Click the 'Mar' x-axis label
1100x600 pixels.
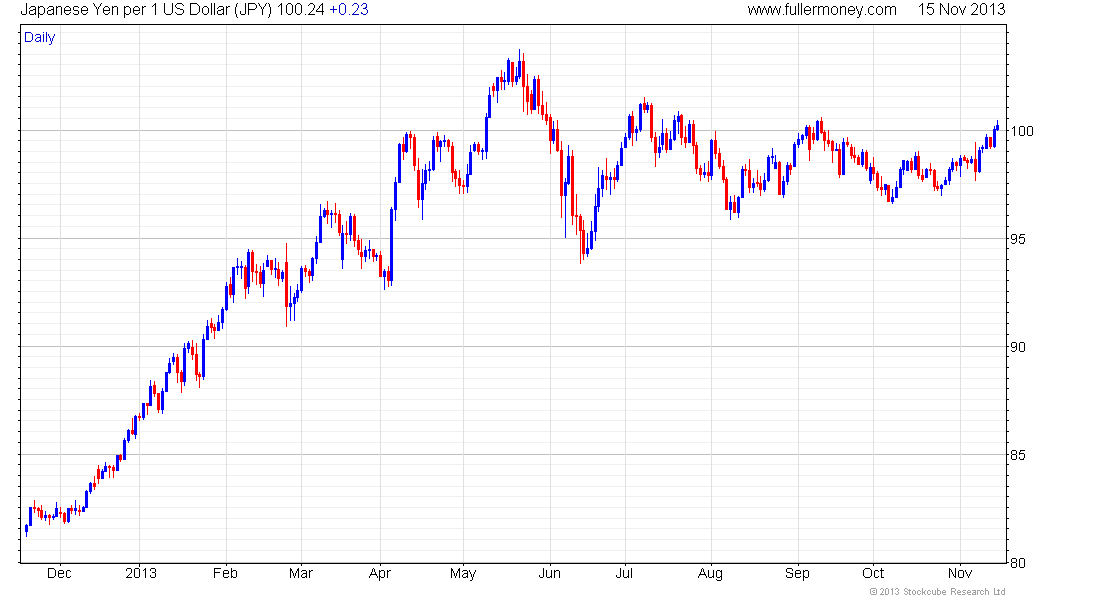[301, 573]
